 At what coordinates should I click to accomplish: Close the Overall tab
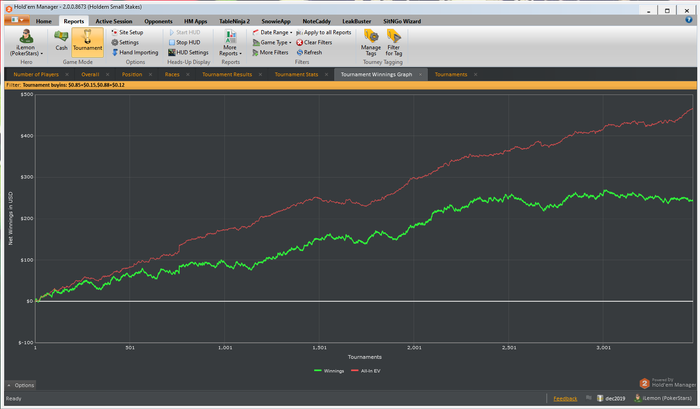click(x=108, y=75)
